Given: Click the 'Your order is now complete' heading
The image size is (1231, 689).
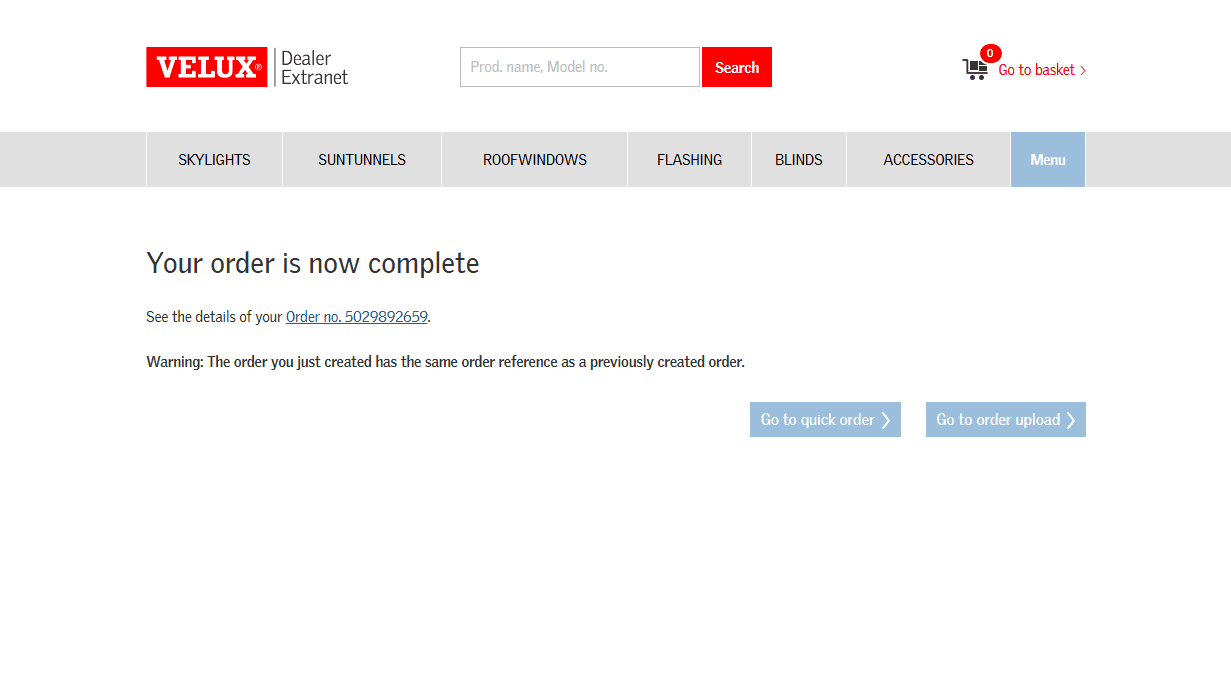Looking at the screenshot, I should point(313,263).
